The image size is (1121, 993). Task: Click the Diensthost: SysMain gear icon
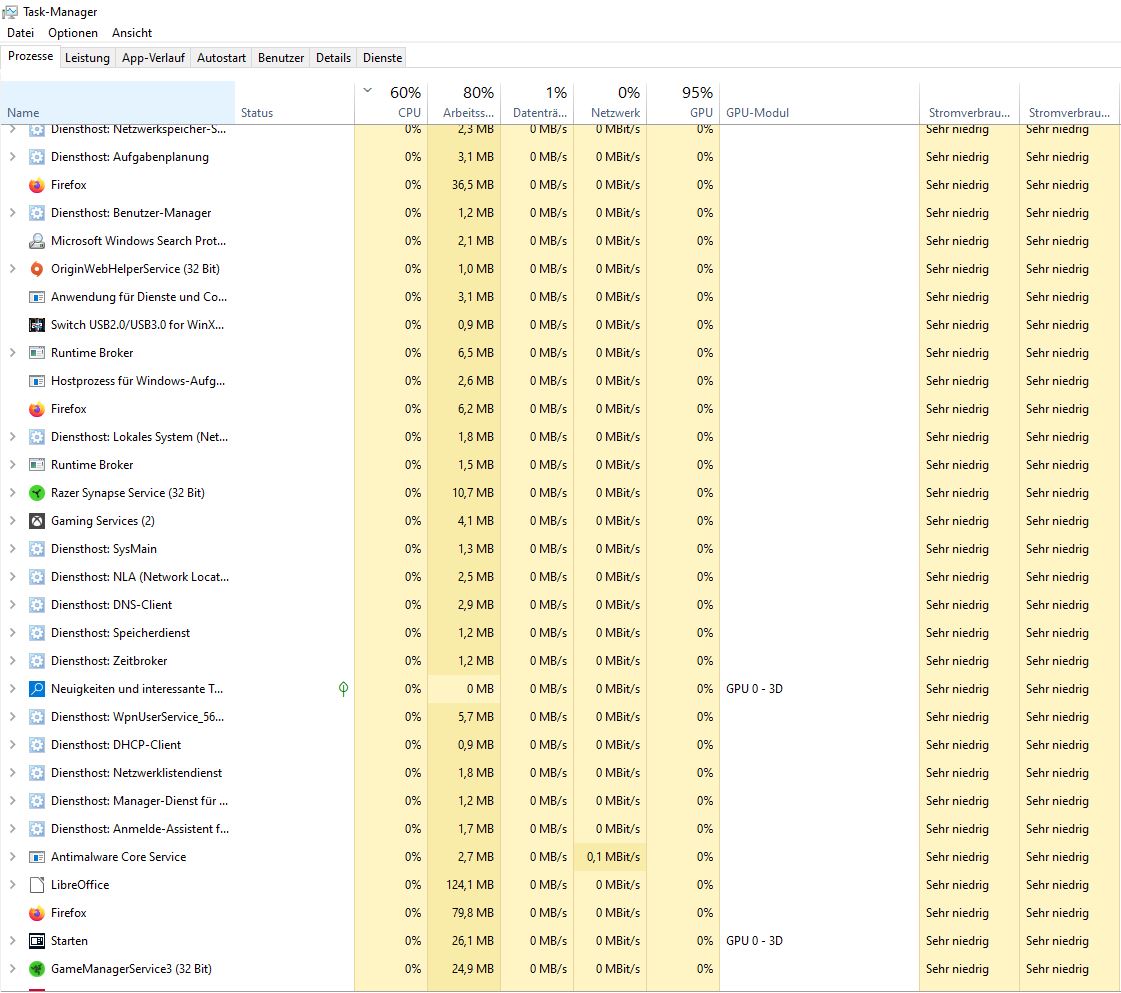pyautogui.click(x=36, y=549)
